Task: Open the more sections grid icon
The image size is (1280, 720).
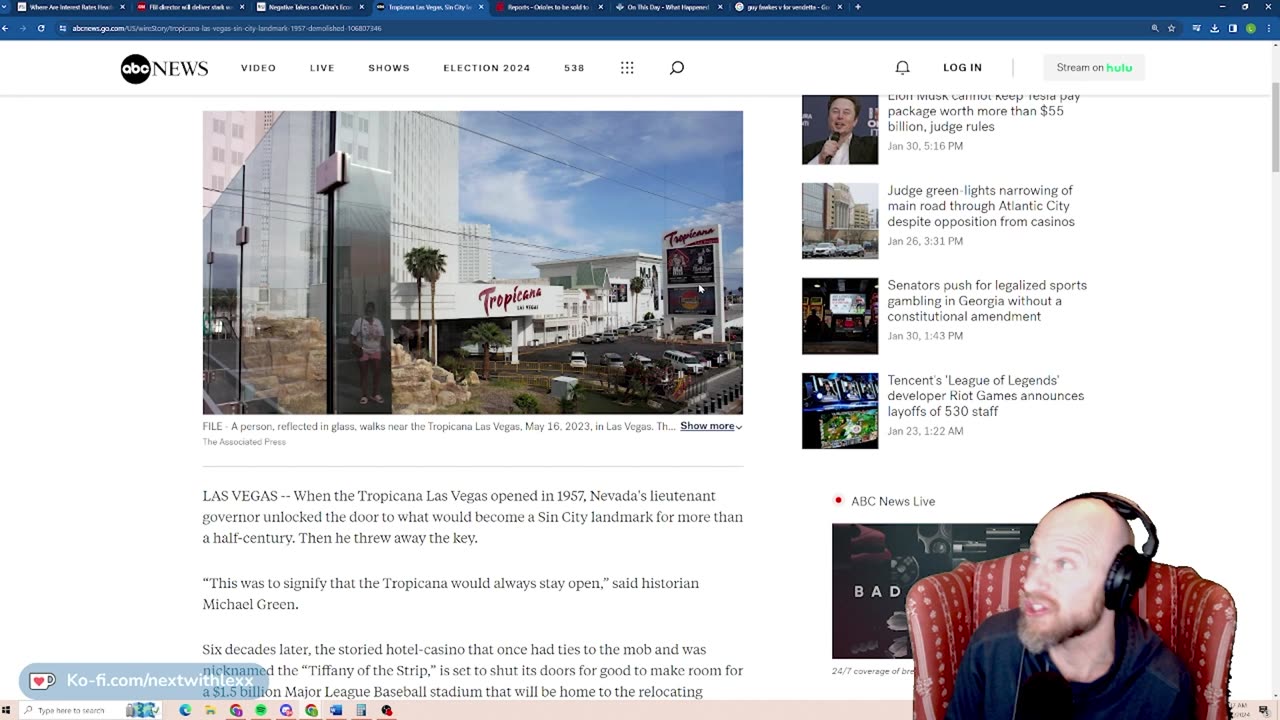Action: [627, 68]
